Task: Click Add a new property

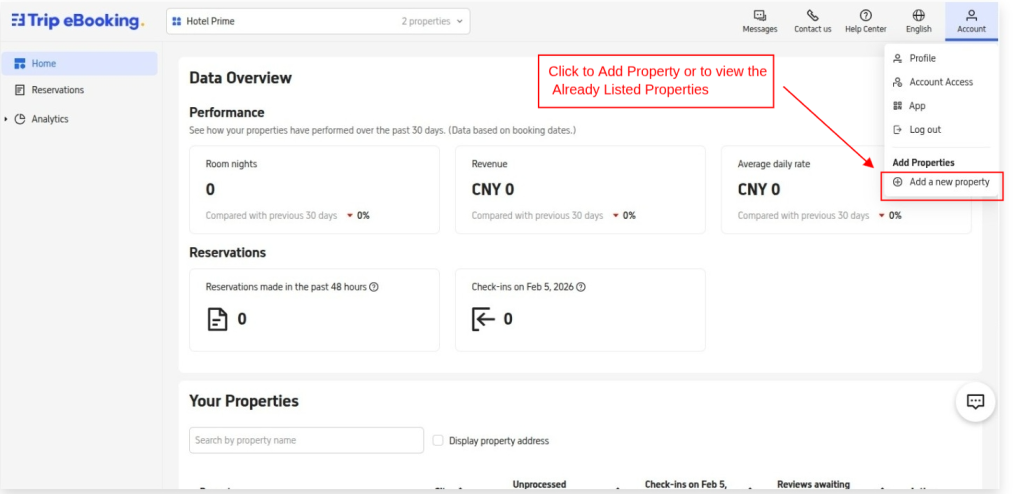Action: point(948,182)
